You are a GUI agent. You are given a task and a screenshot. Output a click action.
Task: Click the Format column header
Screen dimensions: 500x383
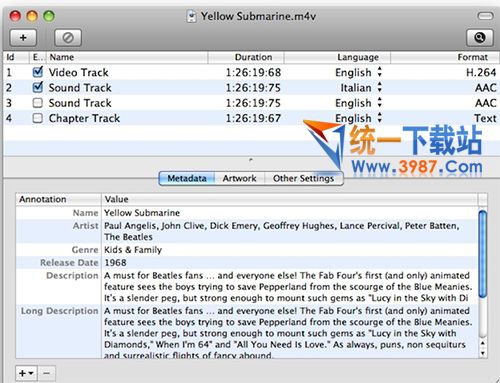[x=445, y=57]
